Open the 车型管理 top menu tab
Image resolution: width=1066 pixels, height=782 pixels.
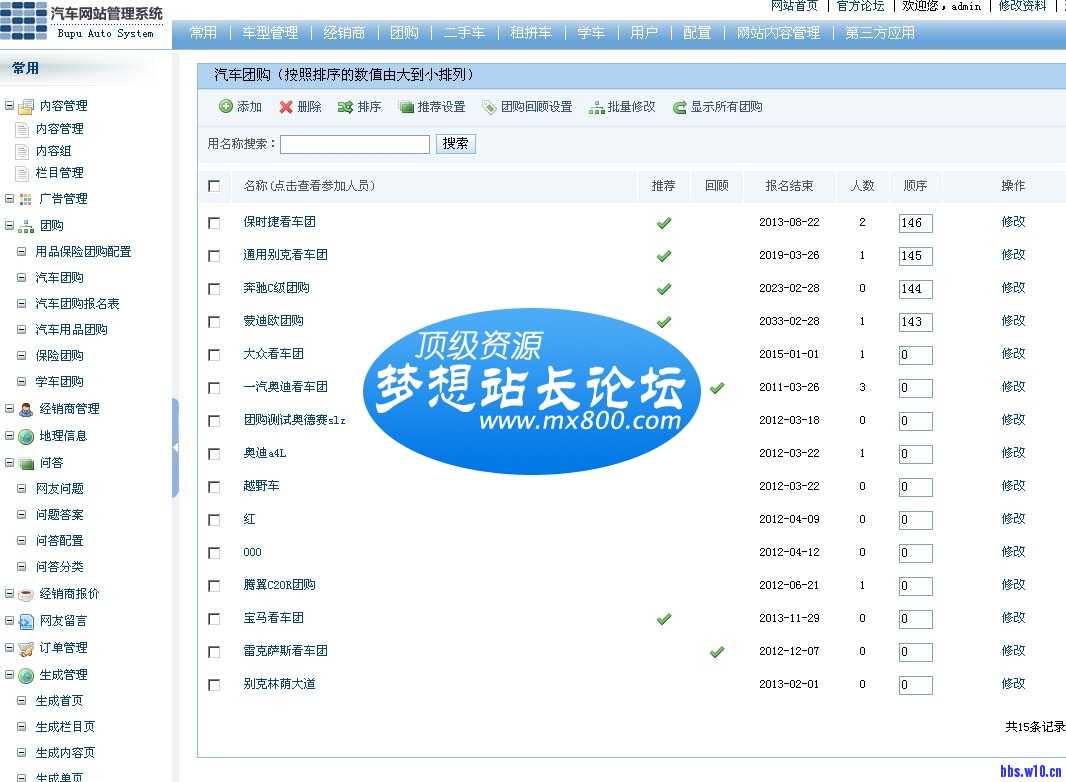270,33
